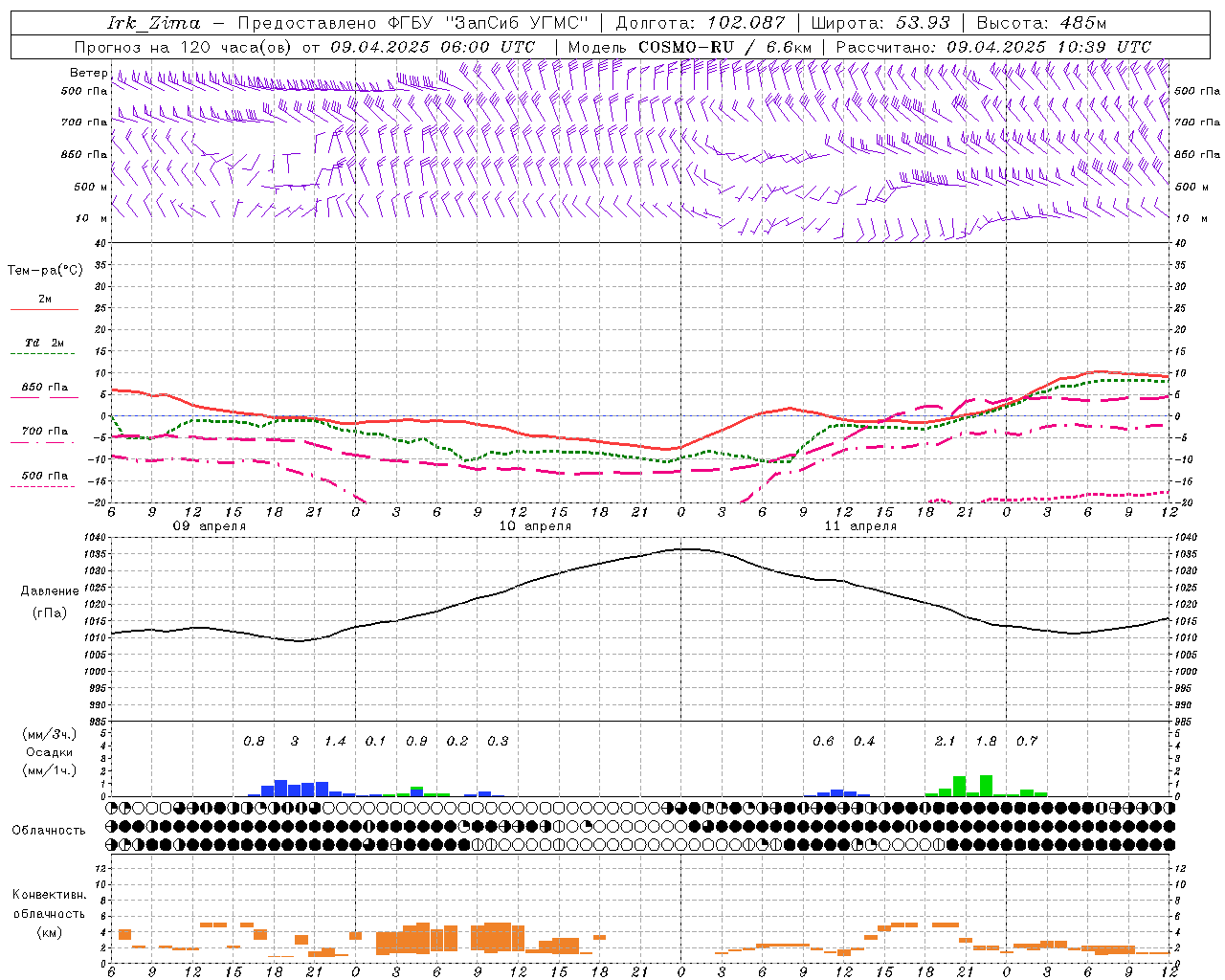This screenshot has height=980, width=1225.
Task: Select "Модель COSMO-RU / 6.6км" text
Action: pyautogui.click(x=690, y=47)
